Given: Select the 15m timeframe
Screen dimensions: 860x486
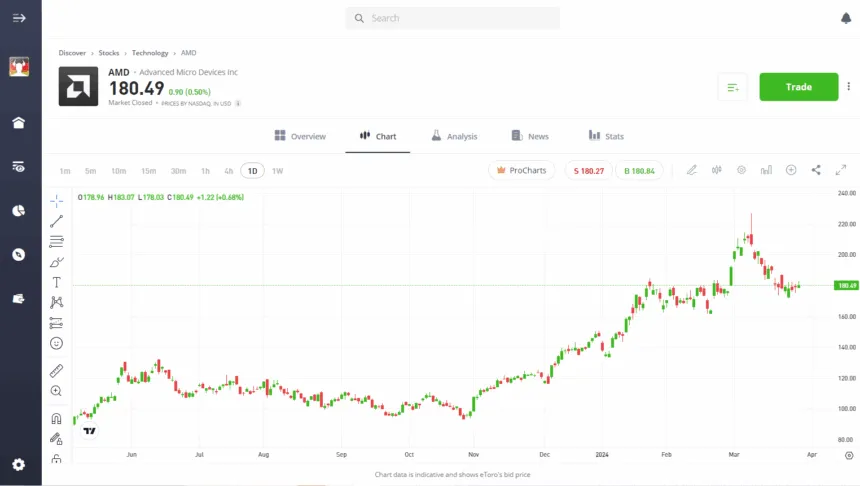Looking at the screenshot, I should (149, 171).
